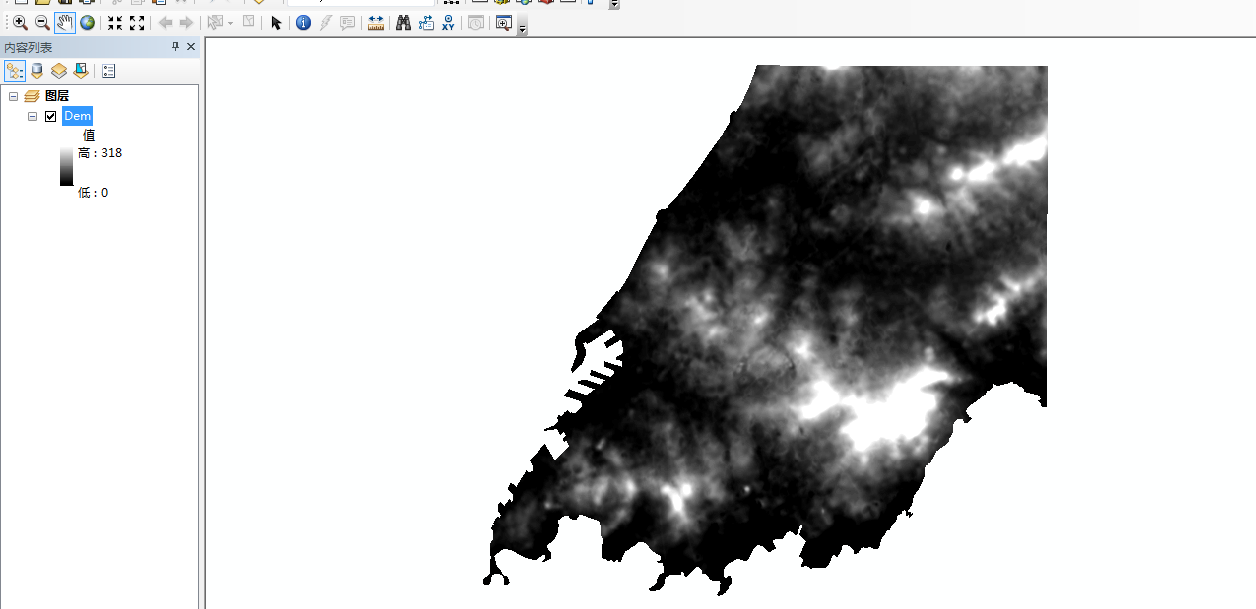1256x609 pixels.
Task: Open the Go To XY tool
Action: point(448,22)
